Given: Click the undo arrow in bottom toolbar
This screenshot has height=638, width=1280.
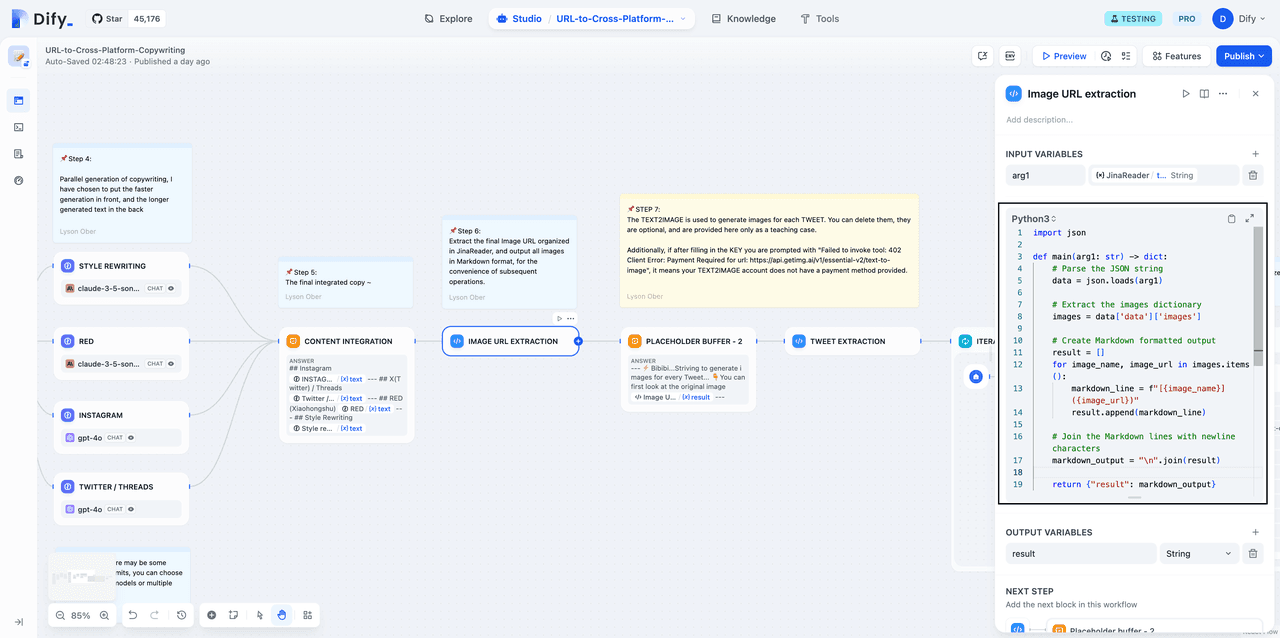Looking at the screenshot, I should click(x=133, y=616).
